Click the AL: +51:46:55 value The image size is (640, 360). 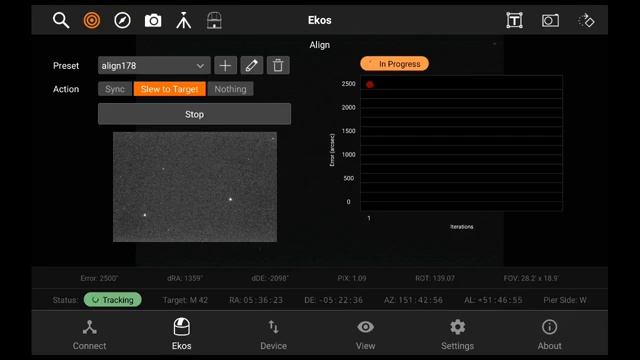493,300
